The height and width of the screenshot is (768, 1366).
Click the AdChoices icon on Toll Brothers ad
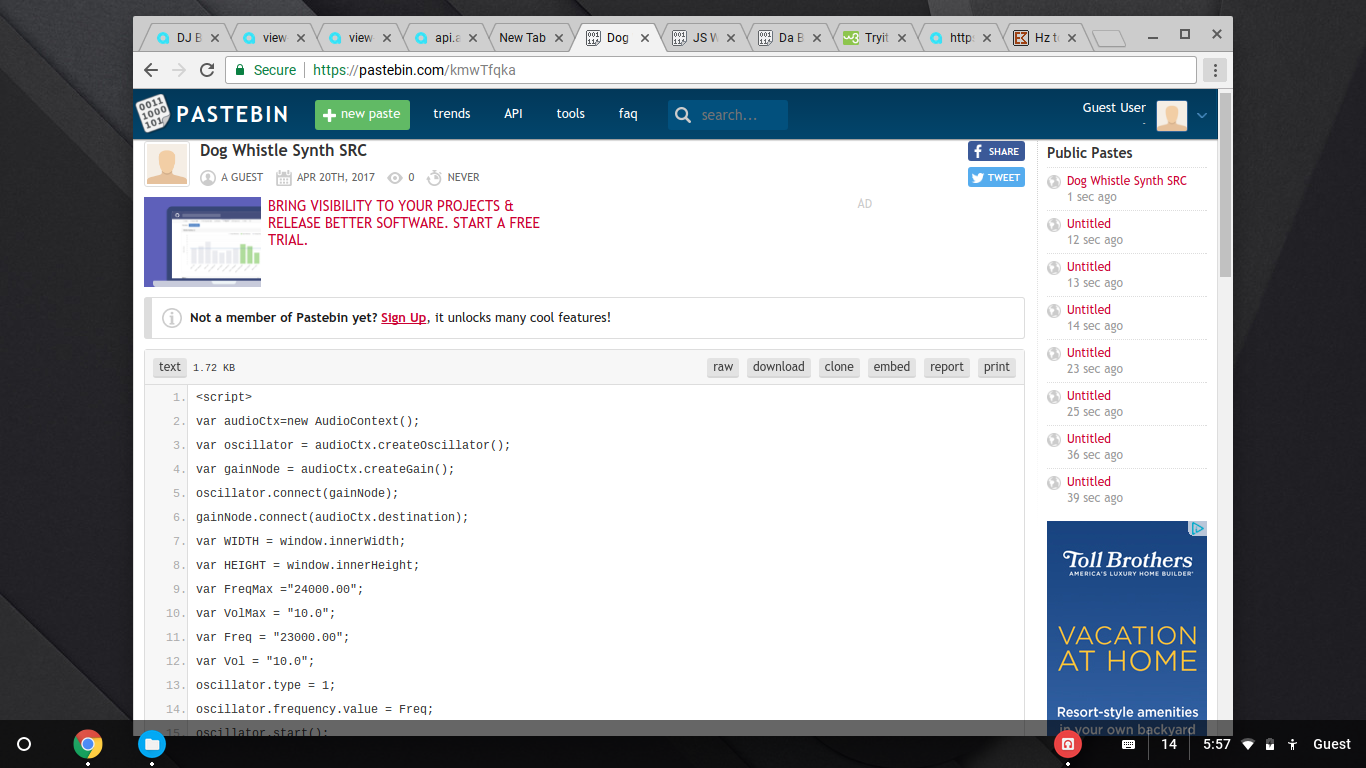coord(1197,528)
